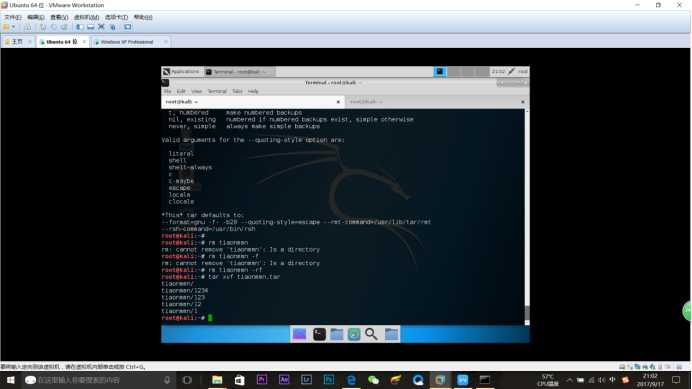The width and height of the screenshot is (692, 389).
Task: Open After Effects from taskbar
Action: coord(284,380)
